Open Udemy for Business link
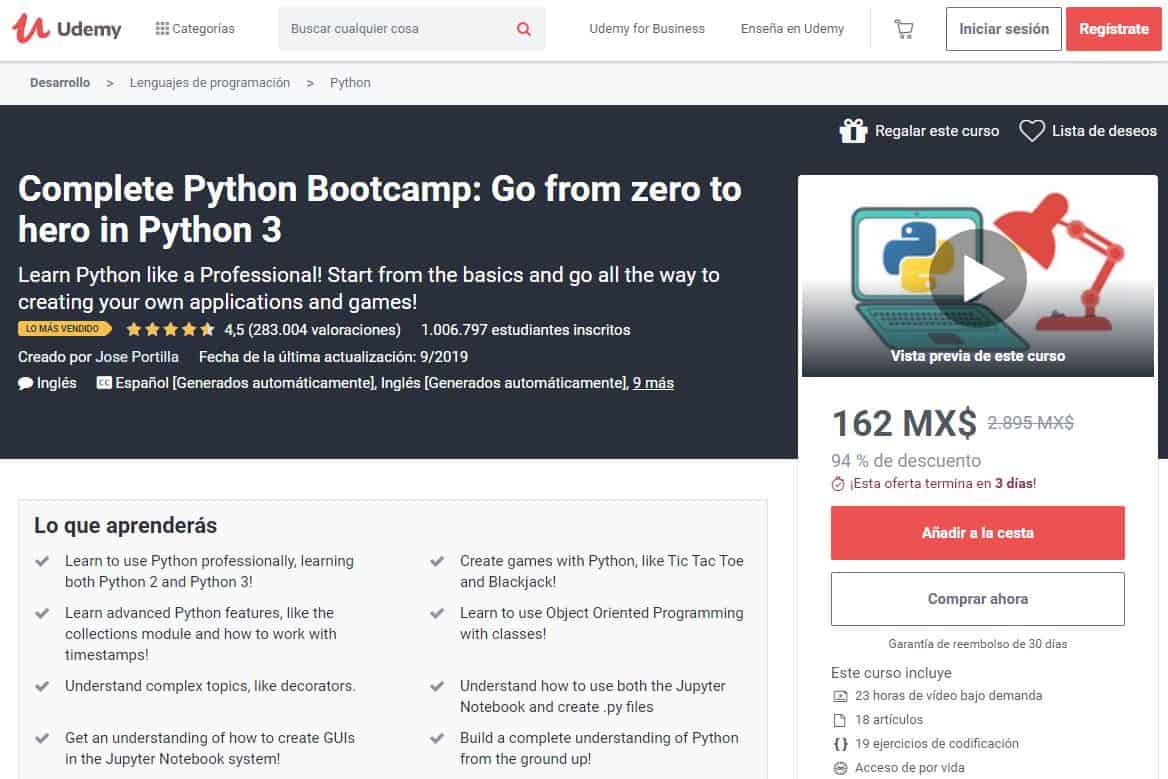The width and height of the screenshot is (1168, 779). pyautogui.click(x=647, y=28)
